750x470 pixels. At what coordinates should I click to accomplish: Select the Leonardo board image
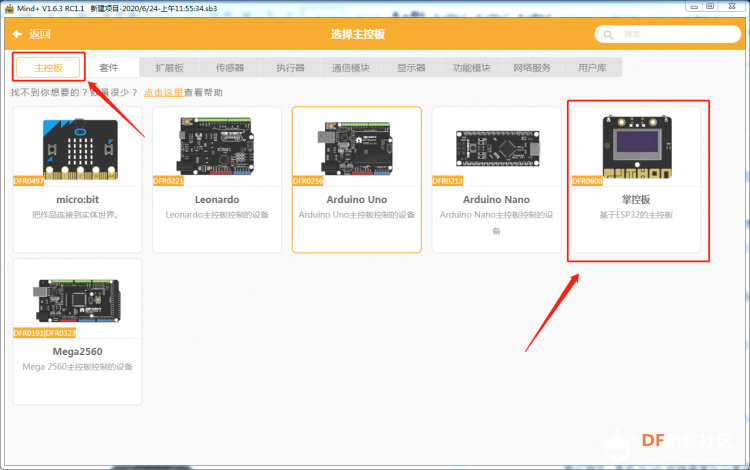216,146
